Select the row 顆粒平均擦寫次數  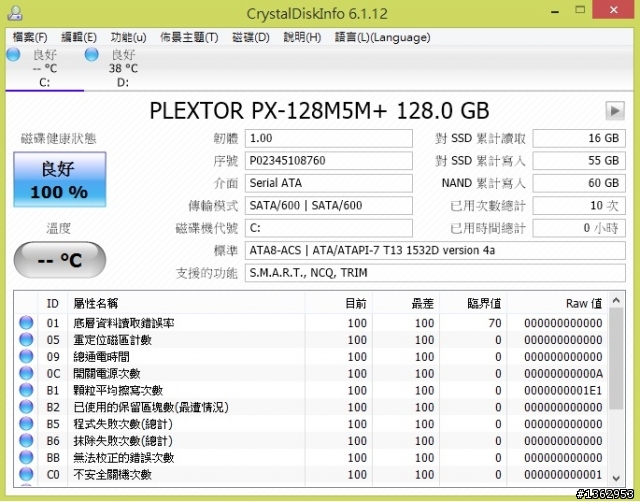312,390
